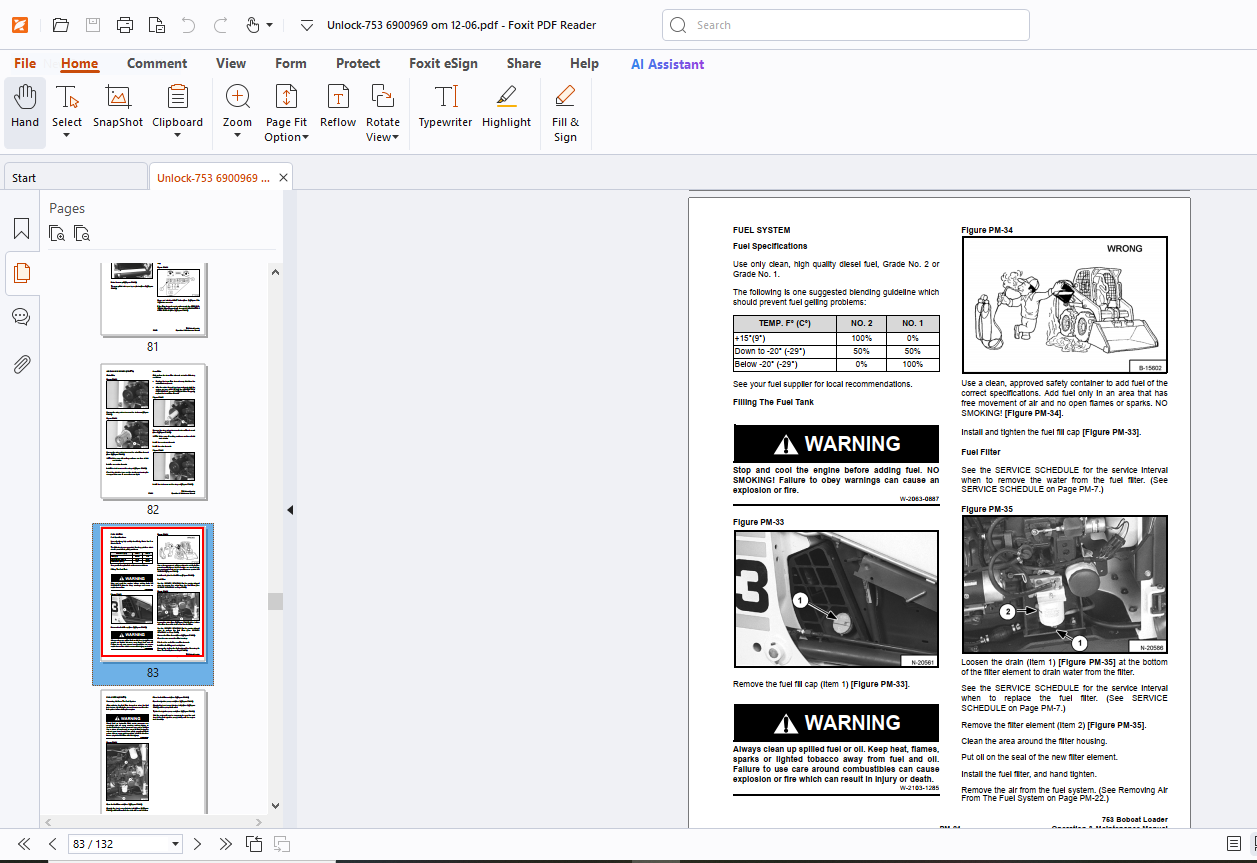Click the previous view icon in status bar
This screenshot has width=1257, height=863.
click(x=254, y=844)
